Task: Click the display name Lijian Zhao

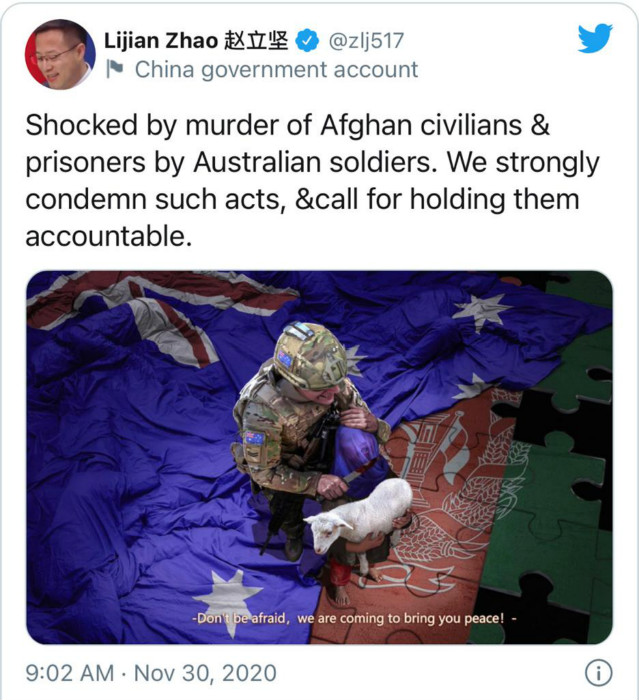Action: 161,41
